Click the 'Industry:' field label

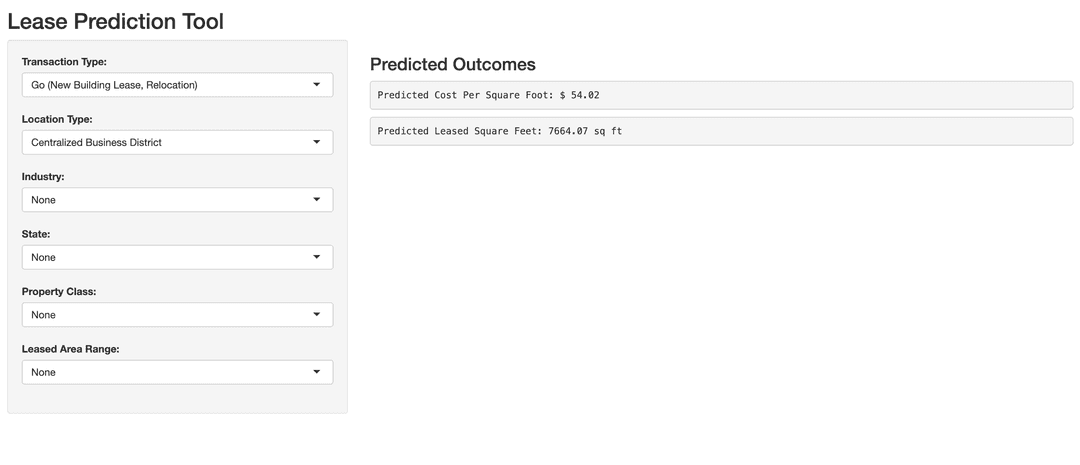click(x=43, y=177)
